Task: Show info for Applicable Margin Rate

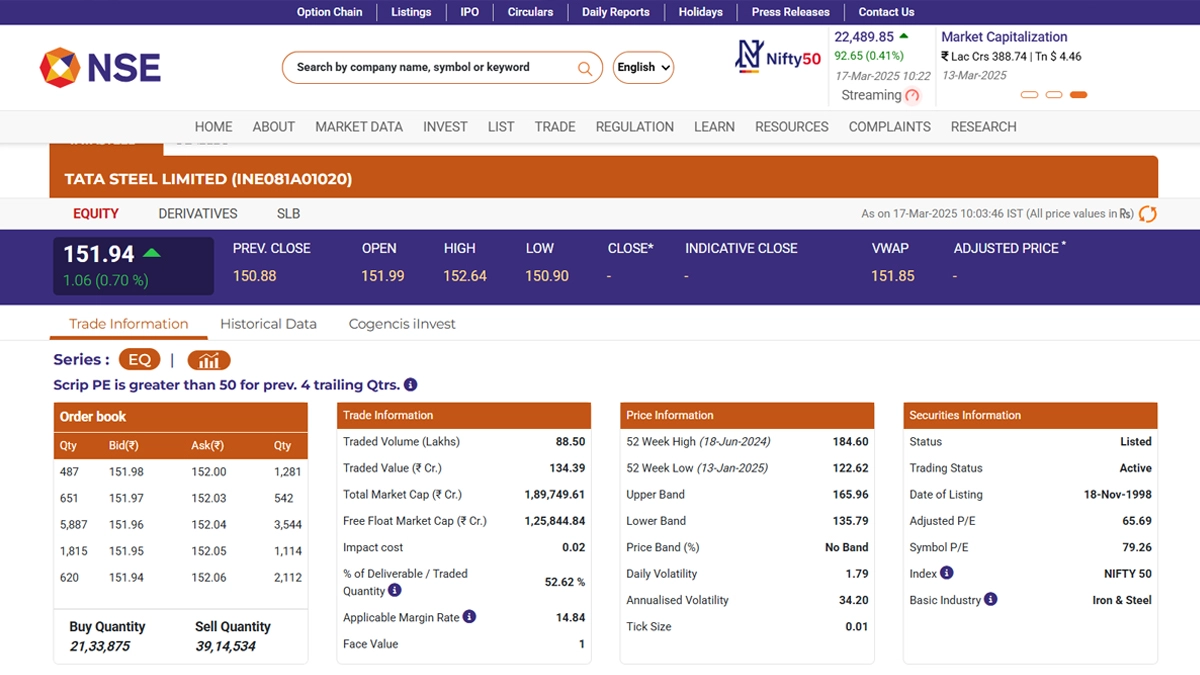Action: coord(469,617)
